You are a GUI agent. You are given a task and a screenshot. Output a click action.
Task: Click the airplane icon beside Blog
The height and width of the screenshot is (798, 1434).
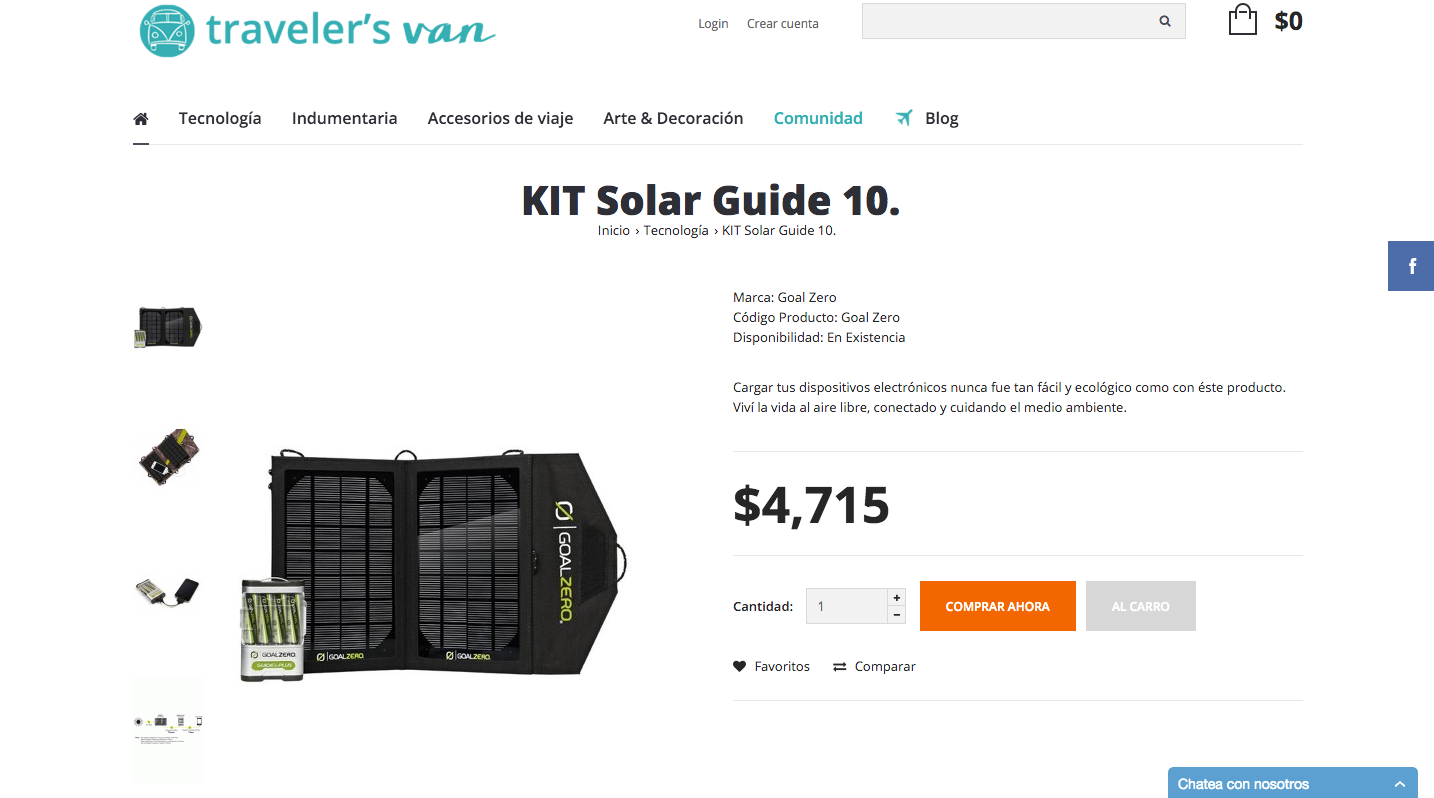click(904, 118)
